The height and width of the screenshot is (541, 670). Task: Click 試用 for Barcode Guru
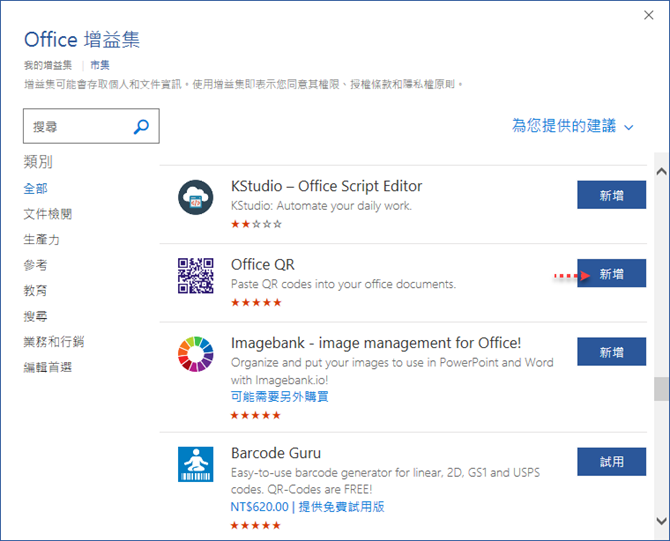click(x=611, y=462)
